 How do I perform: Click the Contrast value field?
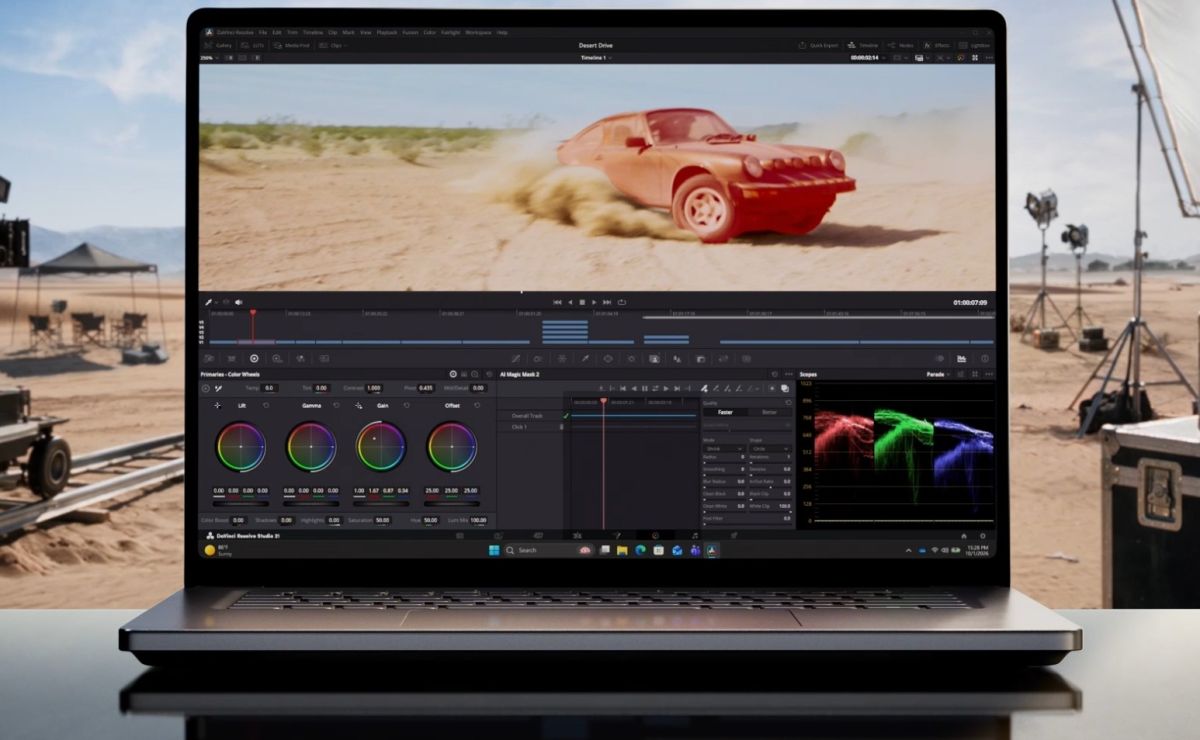[373, 388]
